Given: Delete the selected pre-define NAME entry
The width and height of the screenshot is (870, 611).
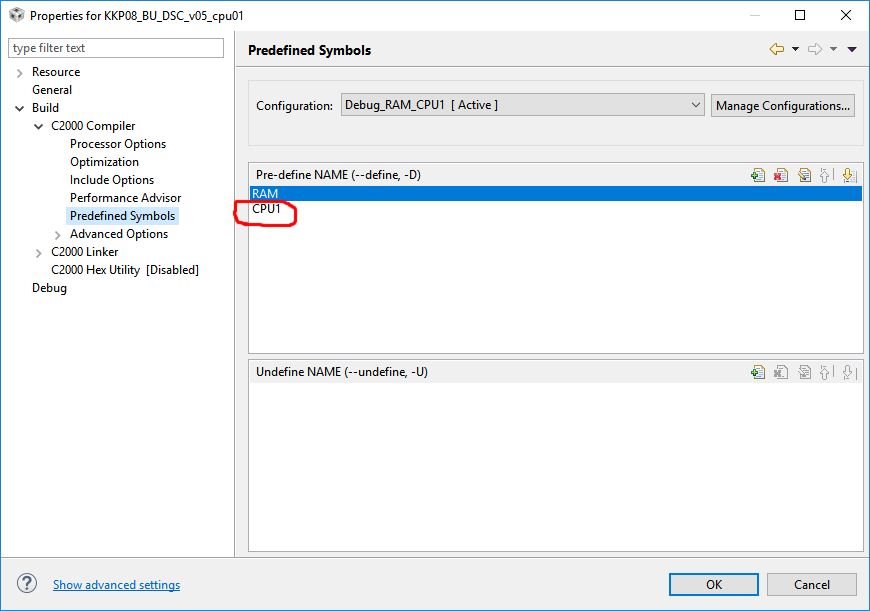Looking at the screenshot, I should pos(781,175).
